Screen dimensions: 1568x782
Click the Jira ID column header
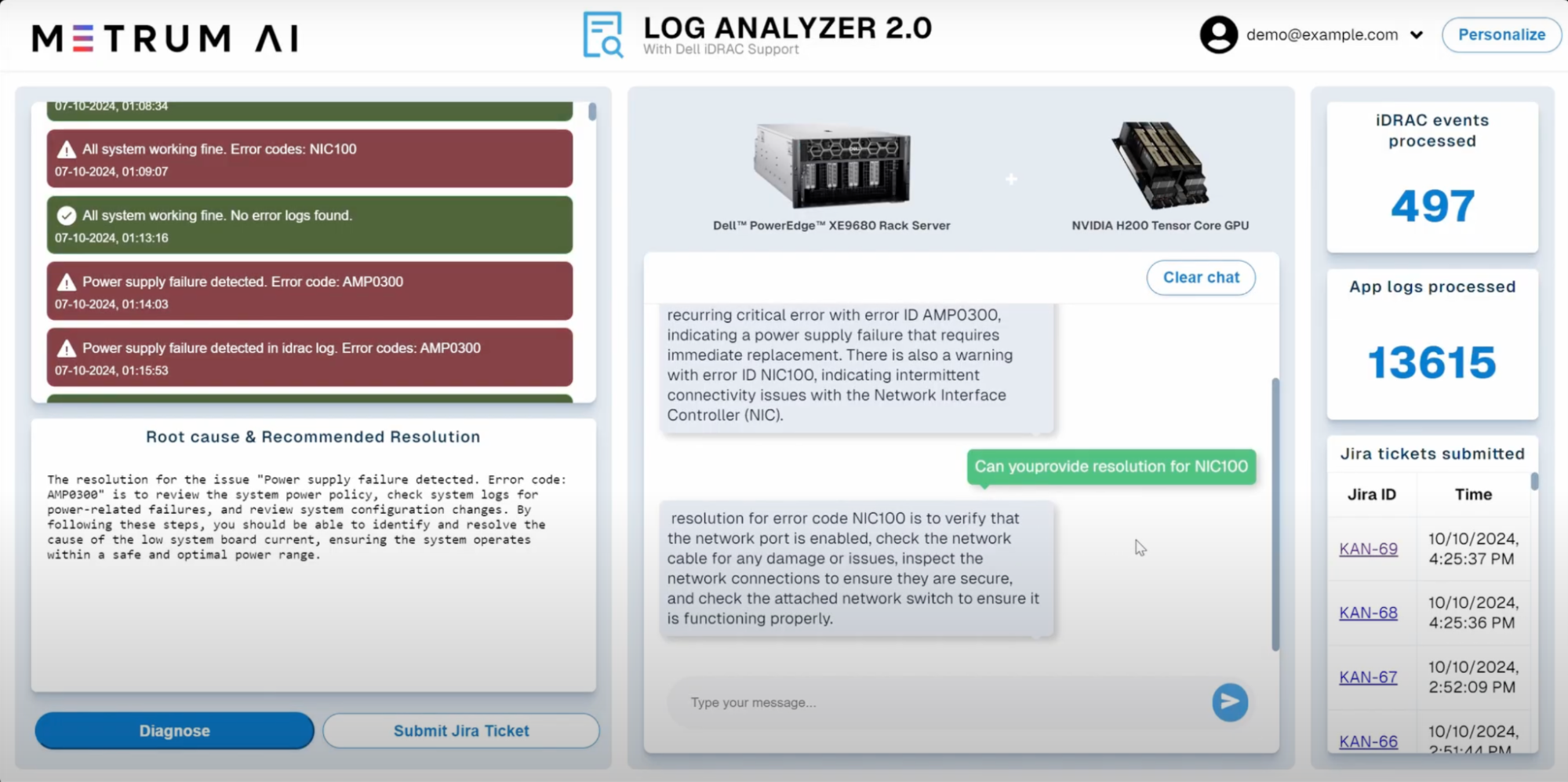pos(1371,495)
